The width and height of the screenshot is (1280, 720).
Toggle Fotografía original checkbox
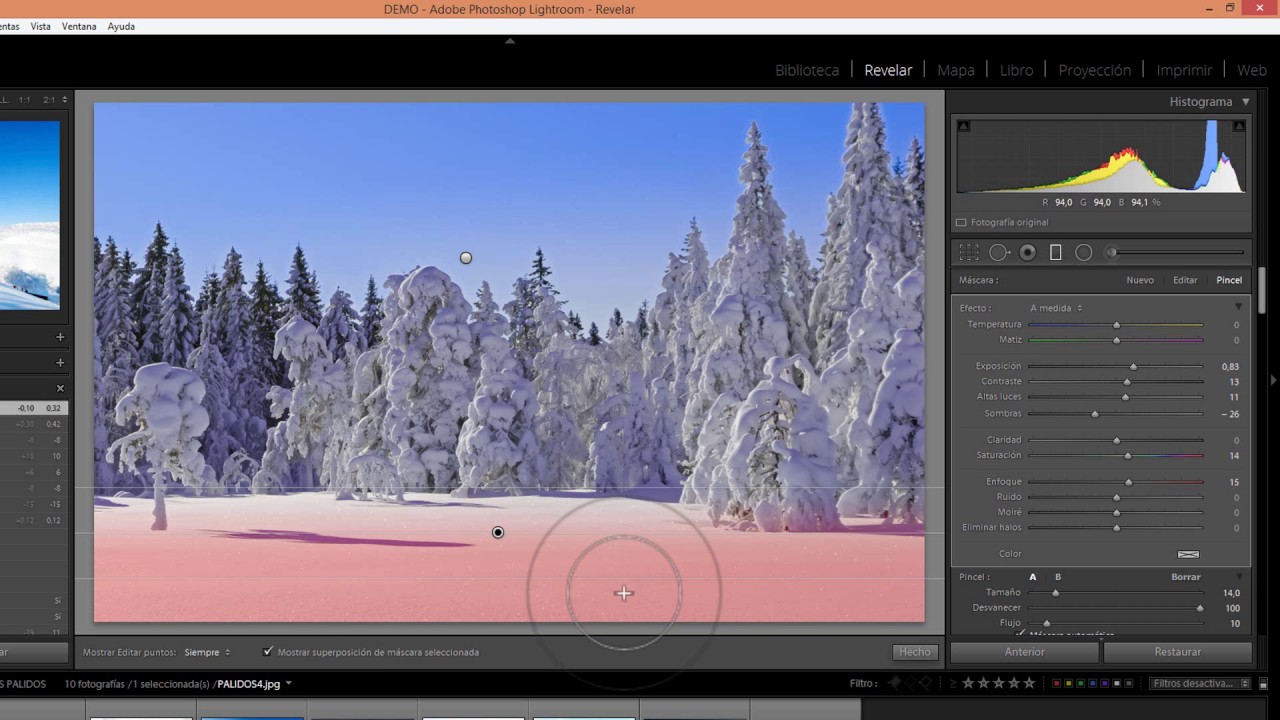point(961,223)
